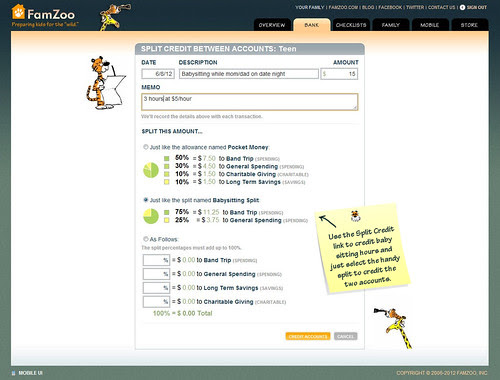Screen dimensions: 500x380
Task: Click the '$ 11.25' Band Trip amount
Action: pyautogui.click(x=208, y=212)
